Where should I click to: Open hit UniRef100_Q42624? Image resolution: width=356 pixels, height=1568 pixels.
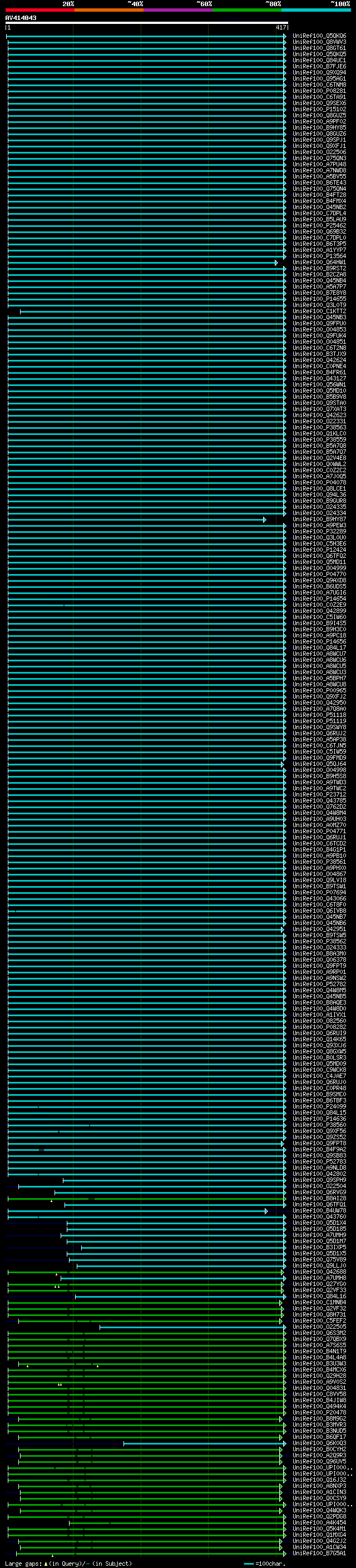pos(319,360)
